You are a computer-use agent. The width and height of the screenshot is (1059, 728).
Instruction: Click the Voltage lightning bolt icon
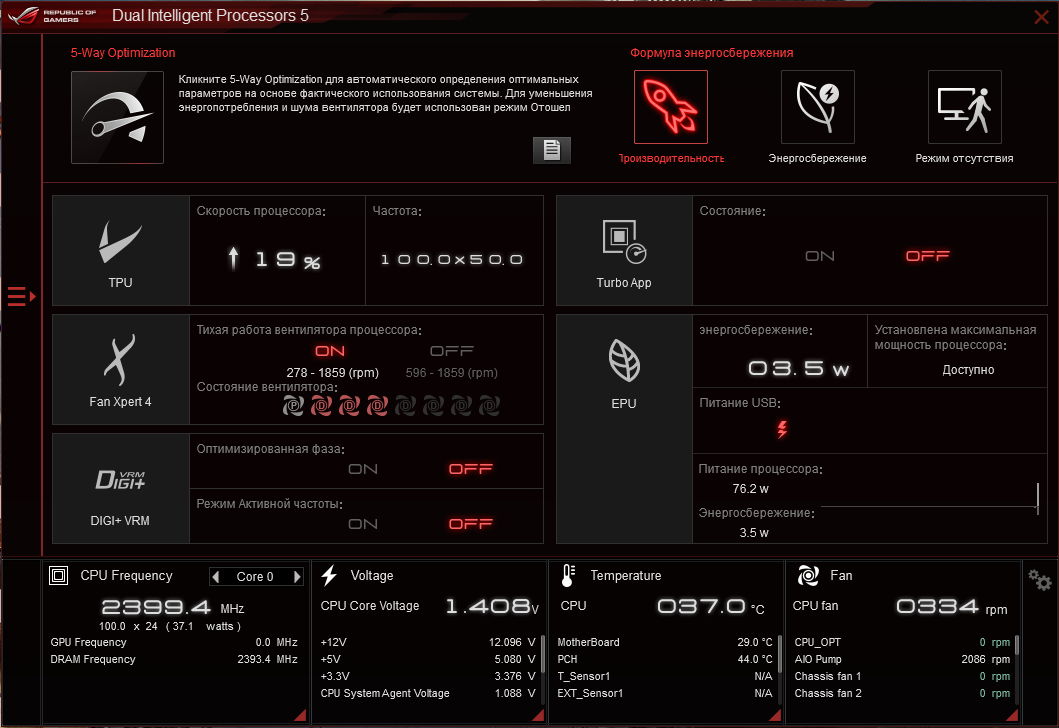point(329,575)
